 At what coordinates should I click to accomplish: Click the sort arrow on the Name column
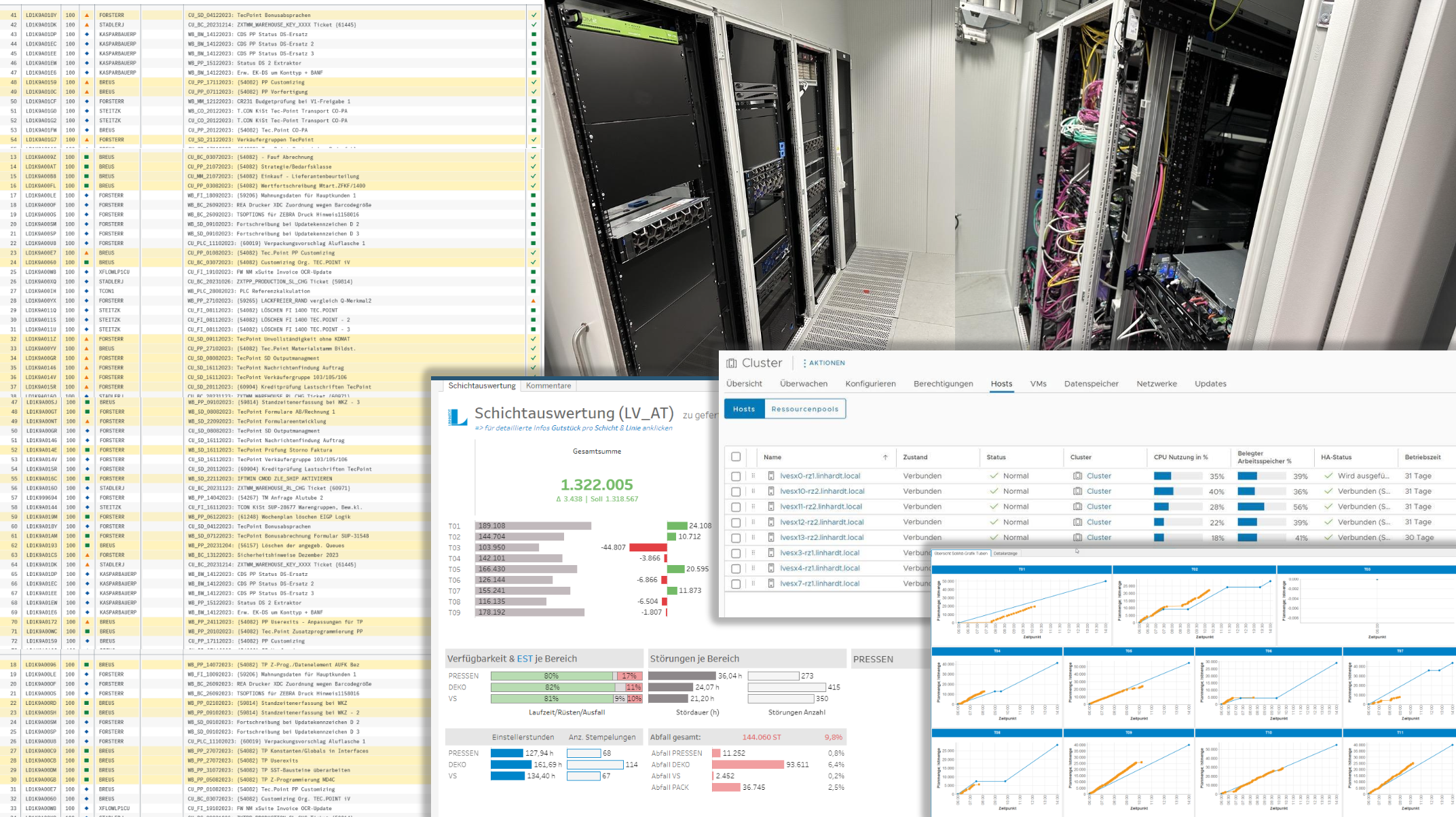885,457
